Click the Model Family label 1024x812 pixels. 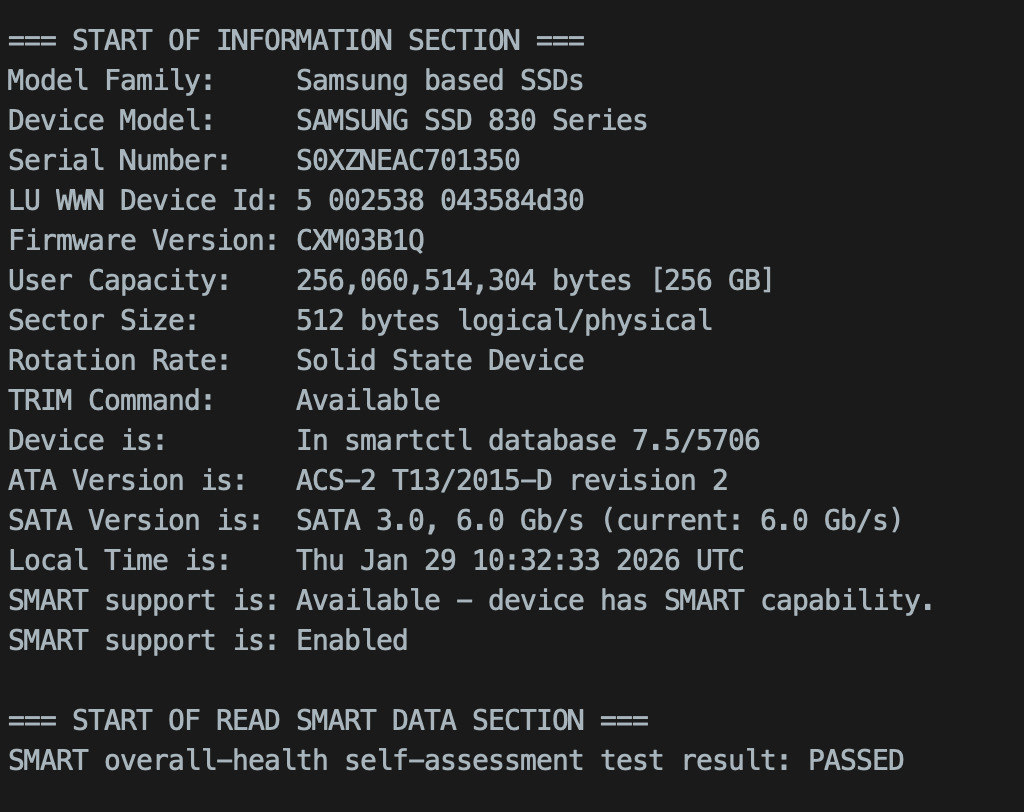point(110,80)
